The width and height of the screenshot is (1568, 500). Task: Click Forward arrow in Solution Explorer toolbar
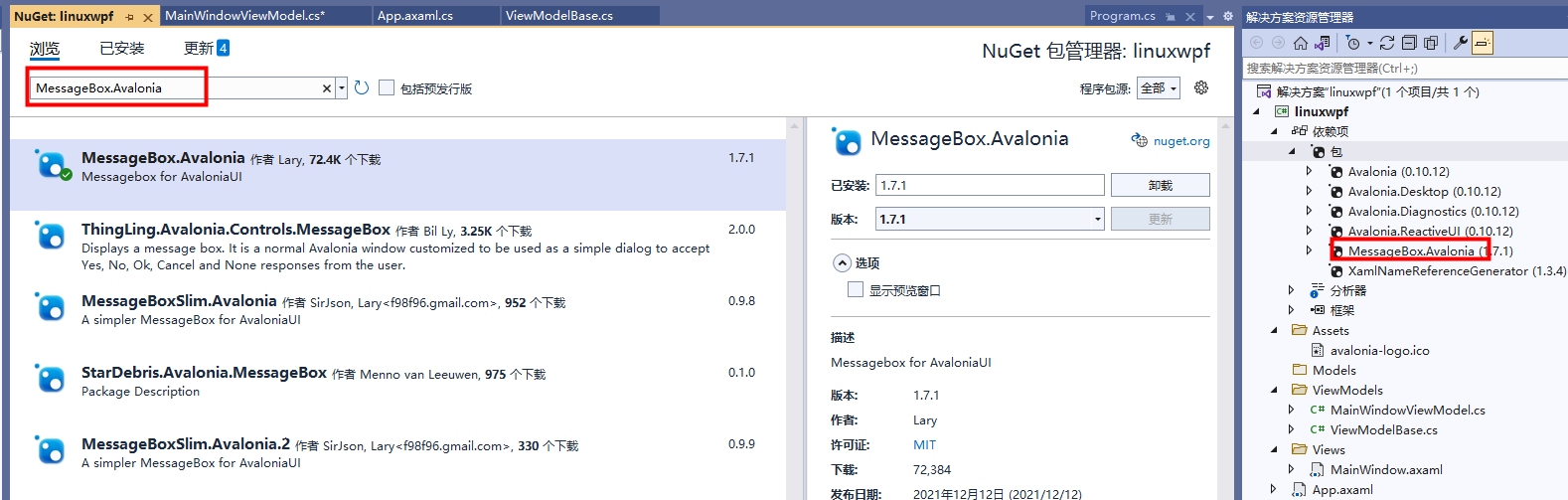coord(1278,43)
